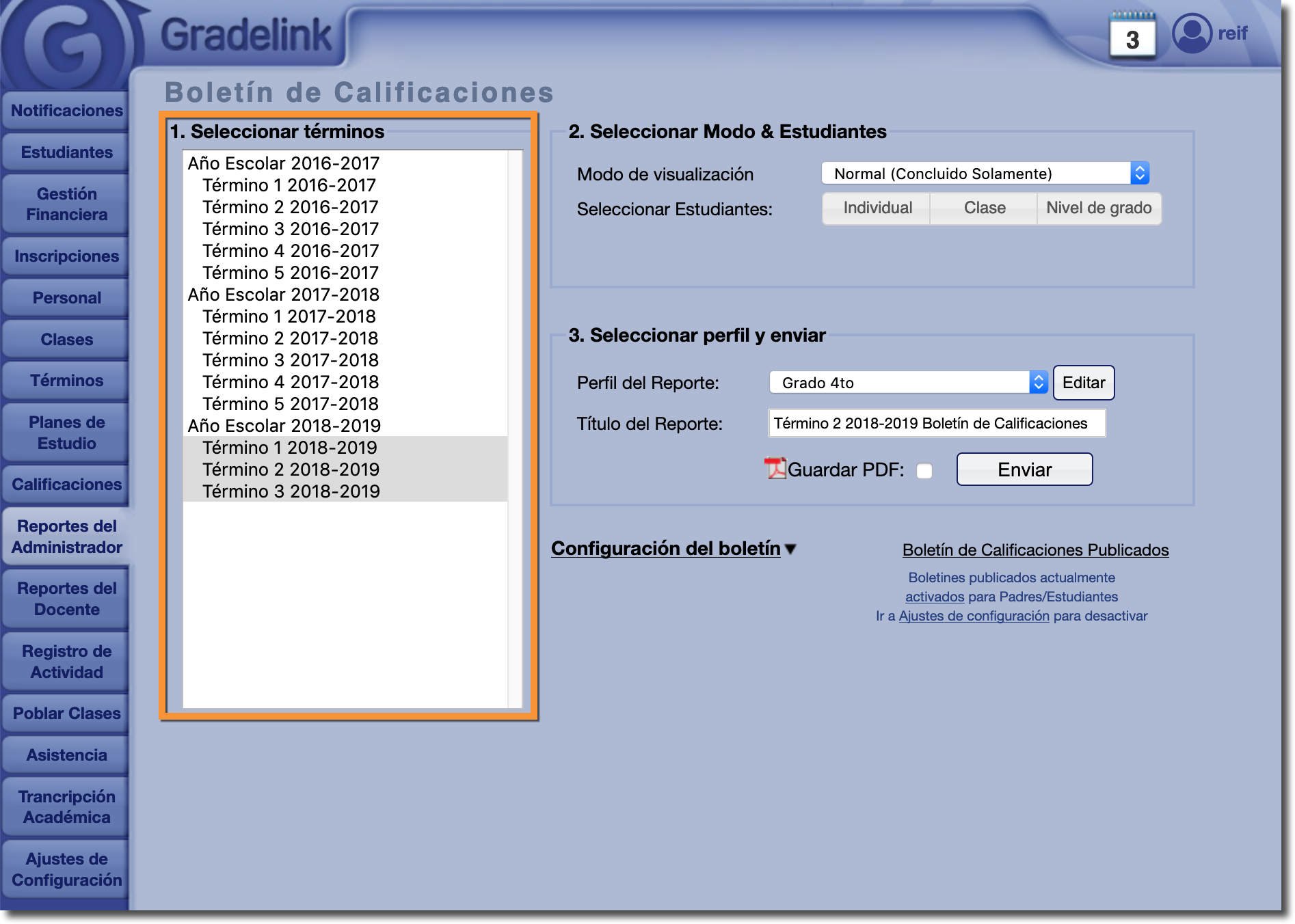Viewport: 1295px width, 924px height.
Task: Open Calificaciones in the sidebar
Action: [x=66, y=485]
